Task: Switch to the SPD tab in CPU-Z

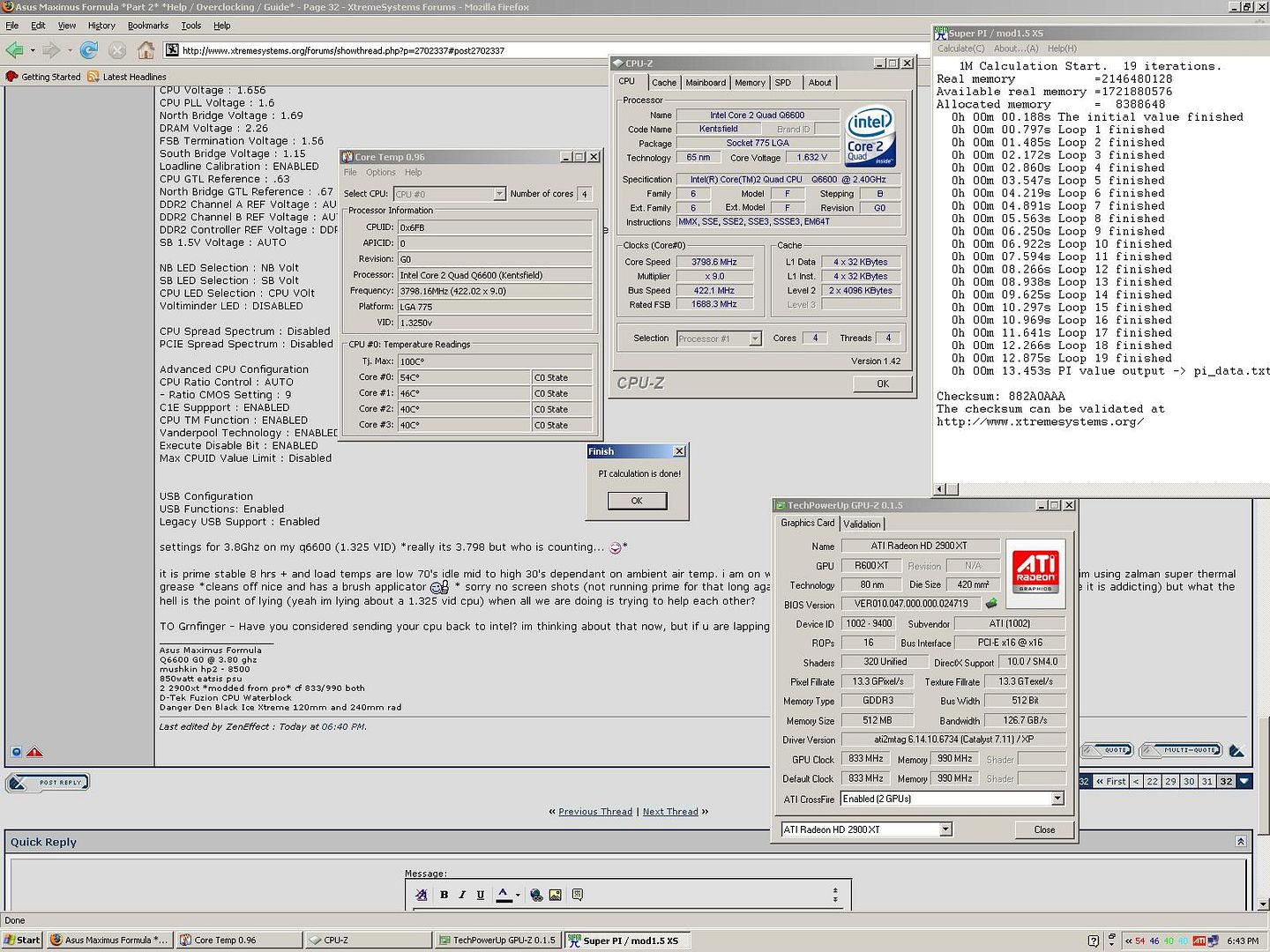Action: [782, 83]
